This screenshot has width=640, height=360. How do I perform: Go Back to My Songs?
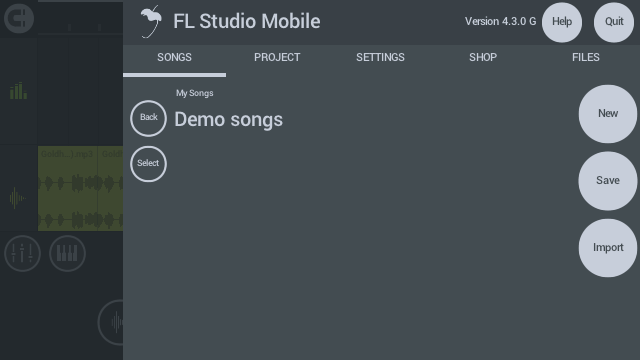pos(149,118)
